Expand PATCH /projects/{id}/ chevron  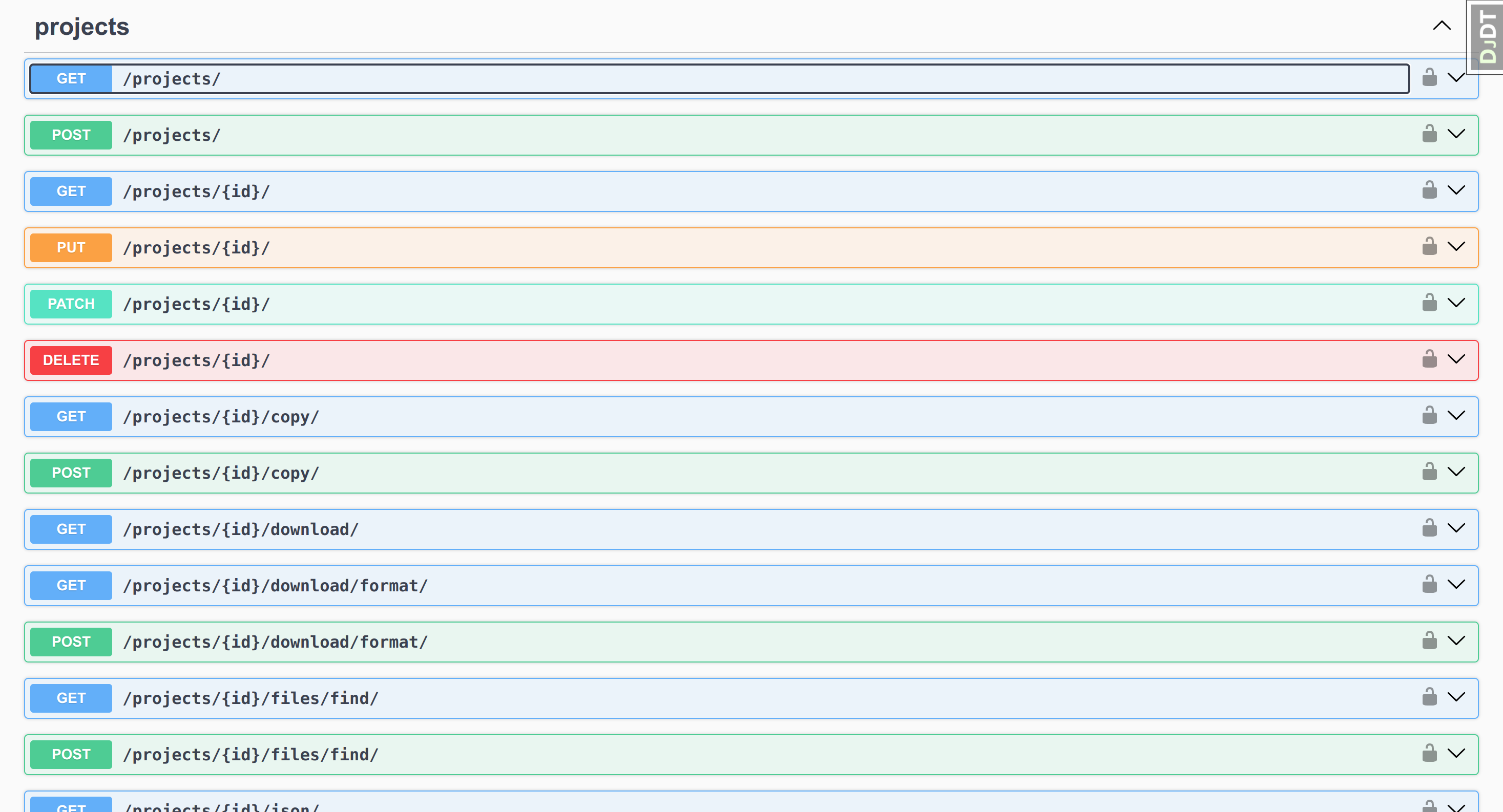click(x=1456, y=303)
